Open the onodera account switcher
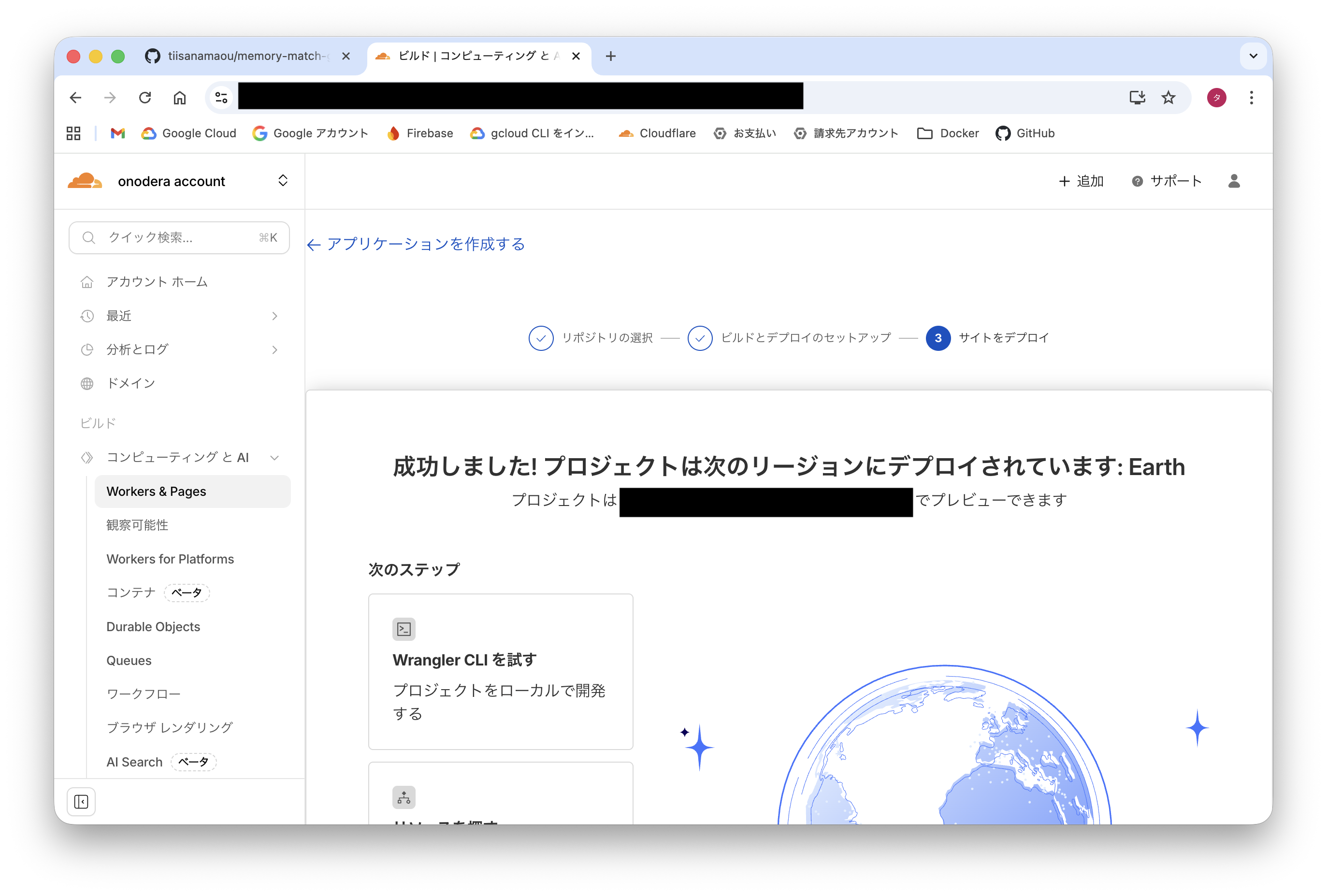 (283, 180)
